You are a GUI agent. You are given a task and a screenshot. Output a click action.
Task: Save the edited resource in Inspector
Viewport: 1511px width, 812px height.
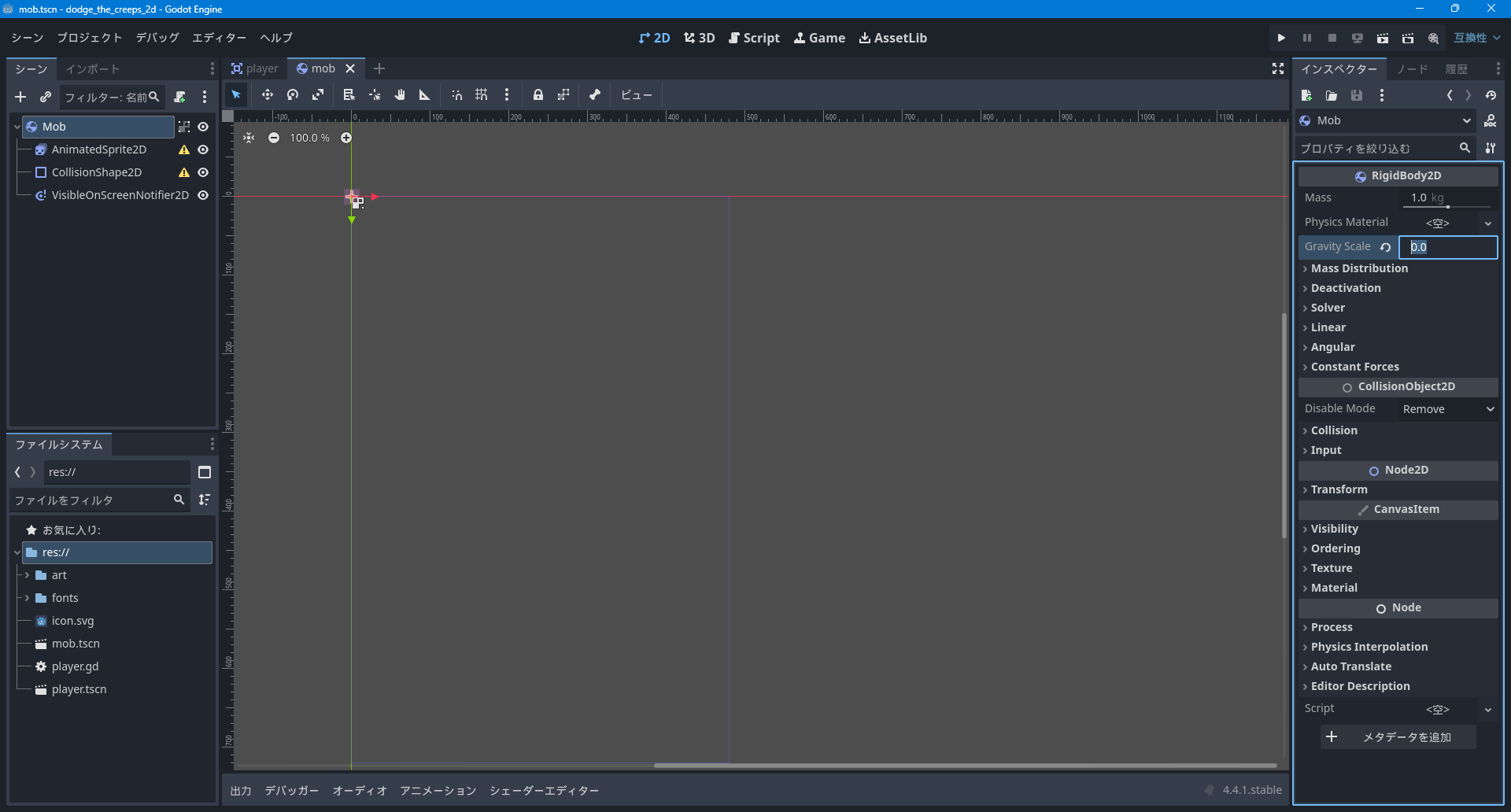1357,95
